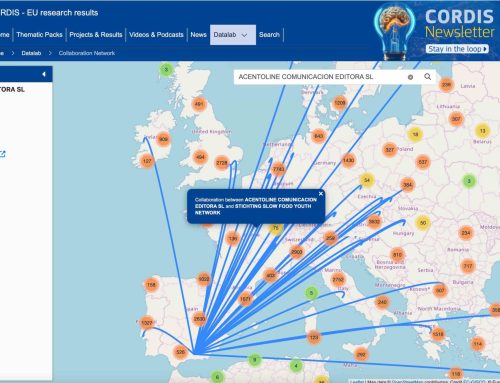500x383 pixels.
Task: Click the 136 cluster in western France
Action: click(233, 239)
